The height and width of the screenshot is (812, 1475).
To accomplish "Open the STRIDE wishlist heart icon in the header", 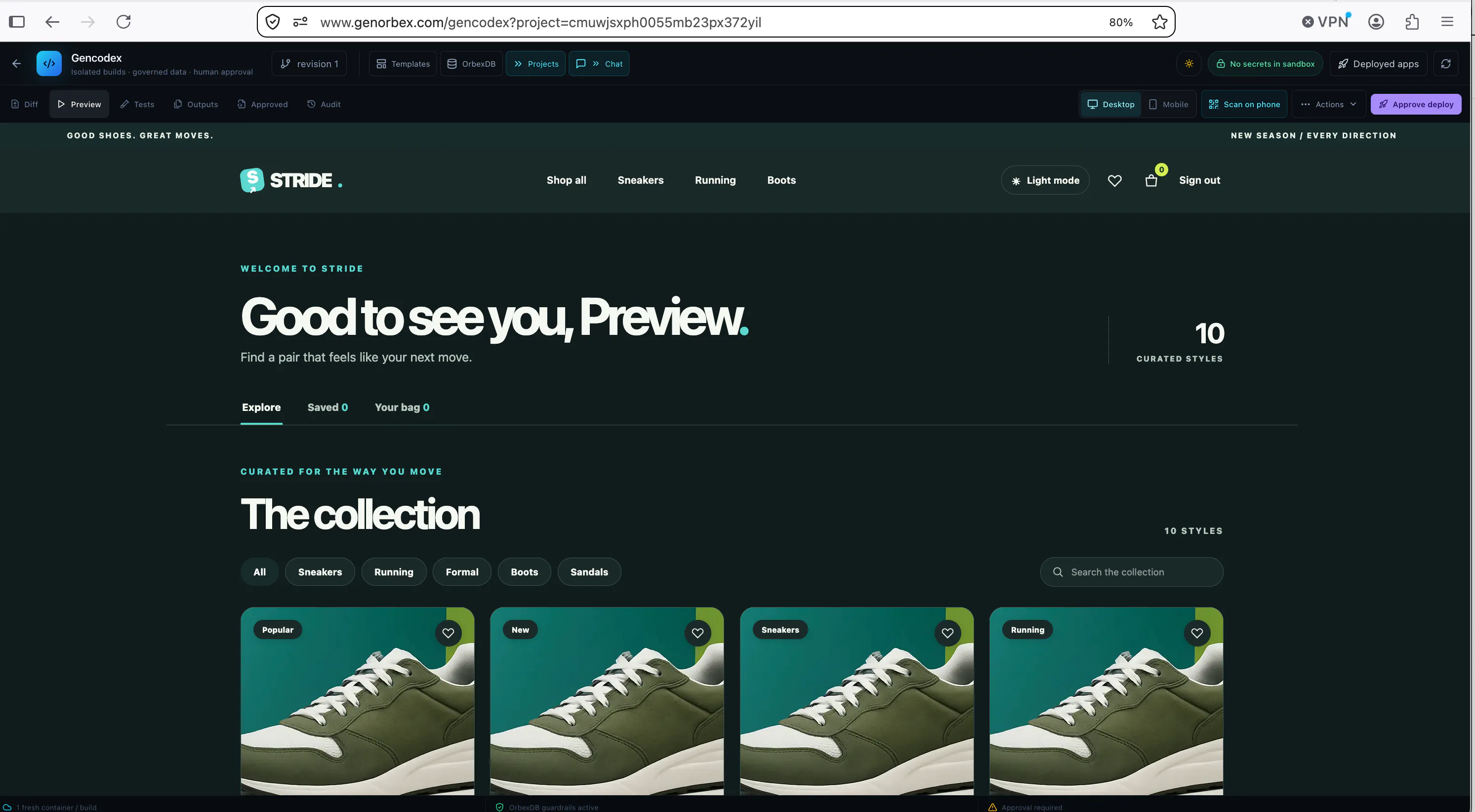I will coord(1114,180).
